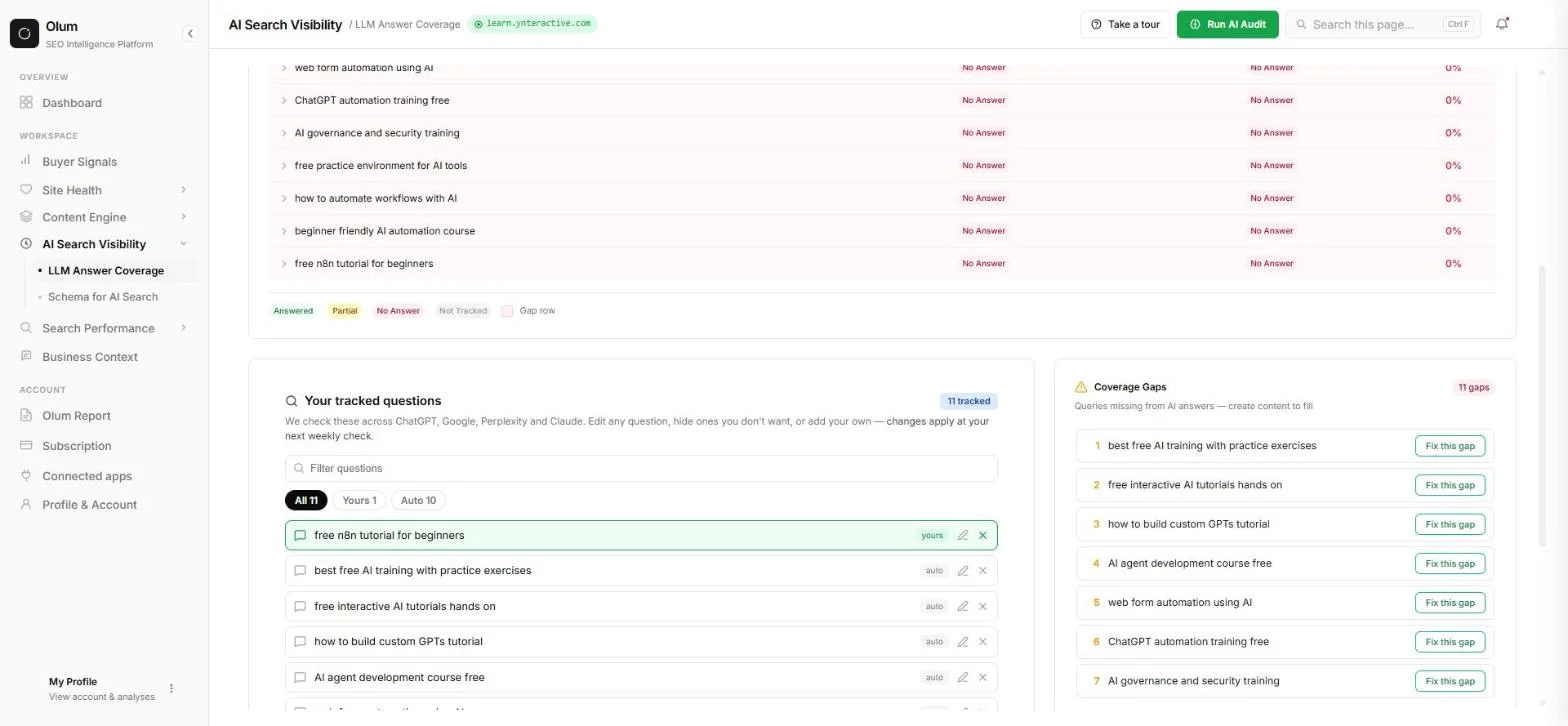
Task: Click the Connected apps plug icon
Action: (26, 476)
